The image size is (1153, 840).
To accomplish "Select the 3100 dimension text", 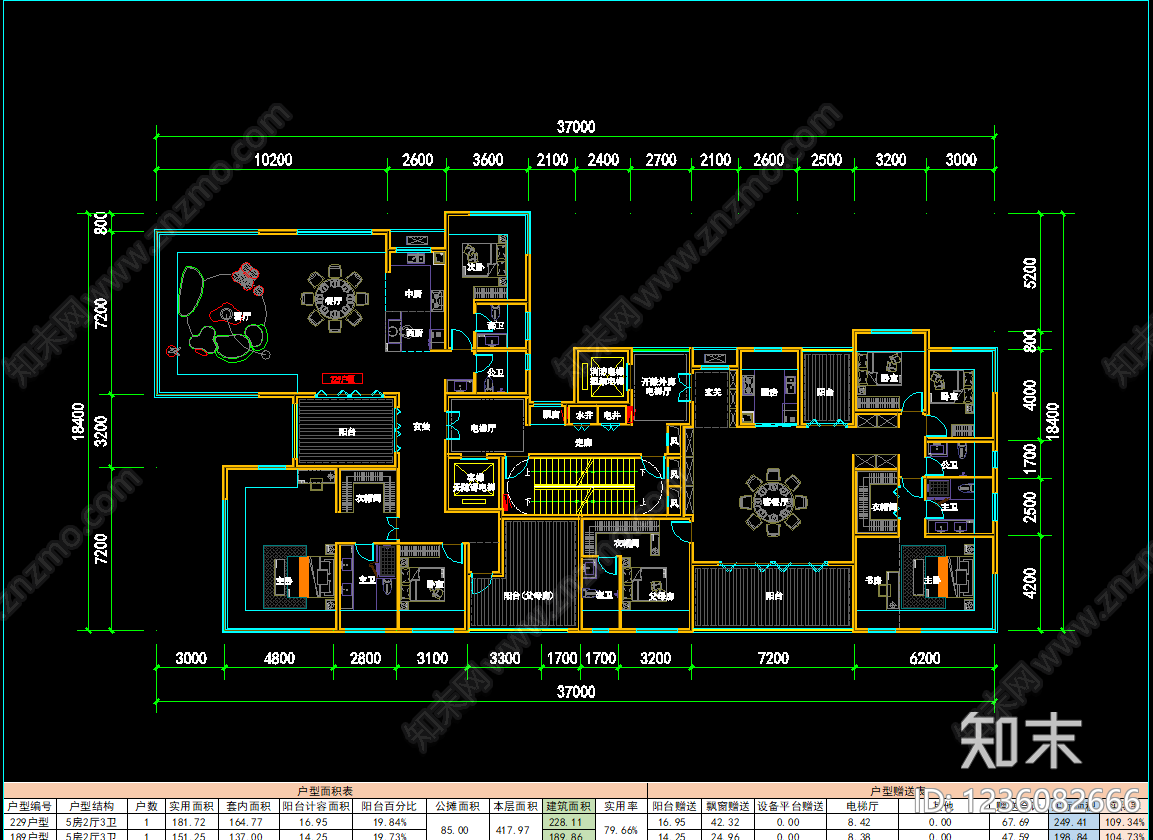I will coord(432,658).
